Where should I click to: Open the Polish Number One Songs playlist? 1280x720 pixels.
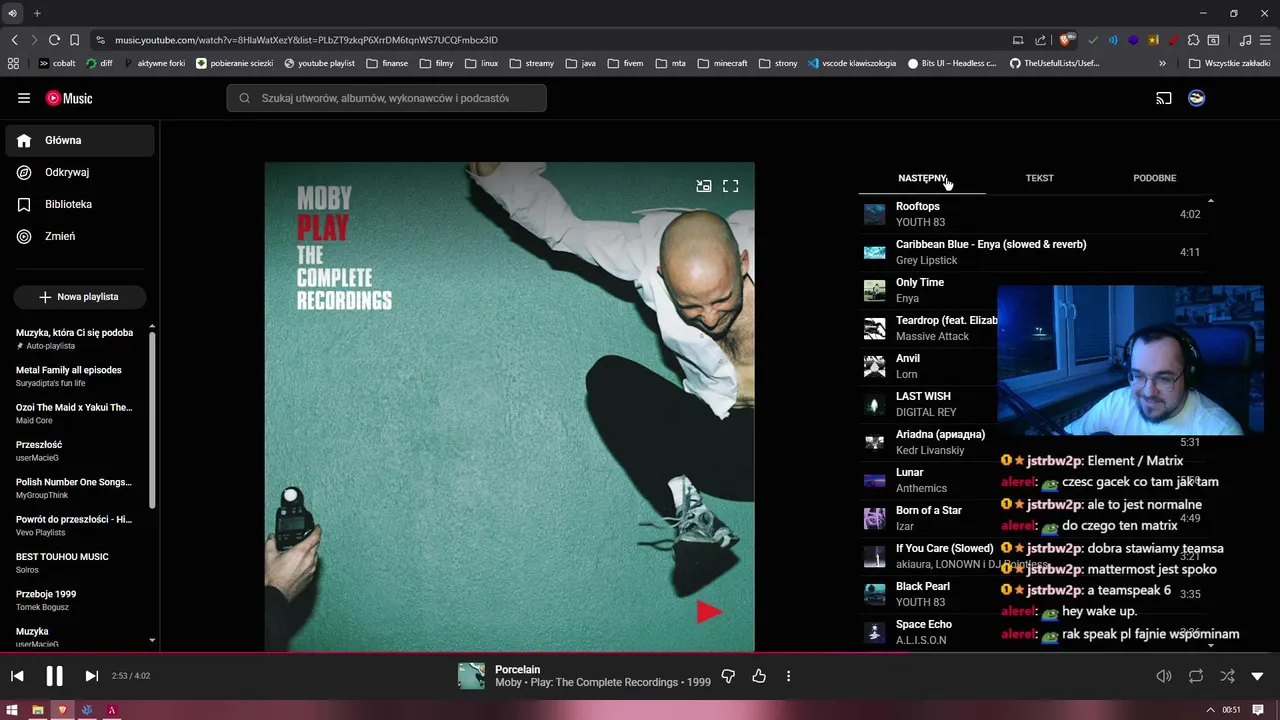click(x=75, y=488)
